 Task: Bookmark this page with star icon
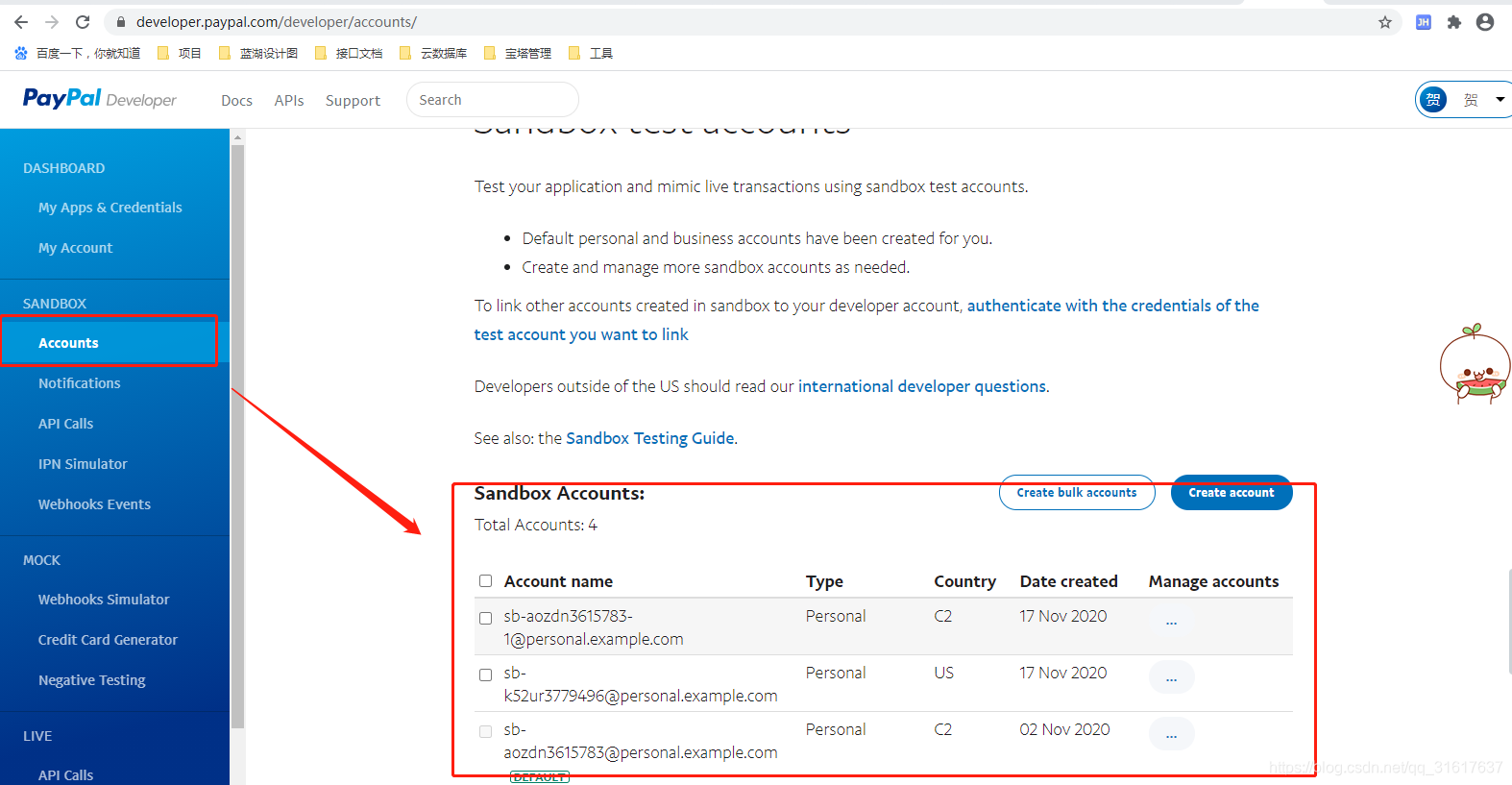click(x=1385, y=22)
